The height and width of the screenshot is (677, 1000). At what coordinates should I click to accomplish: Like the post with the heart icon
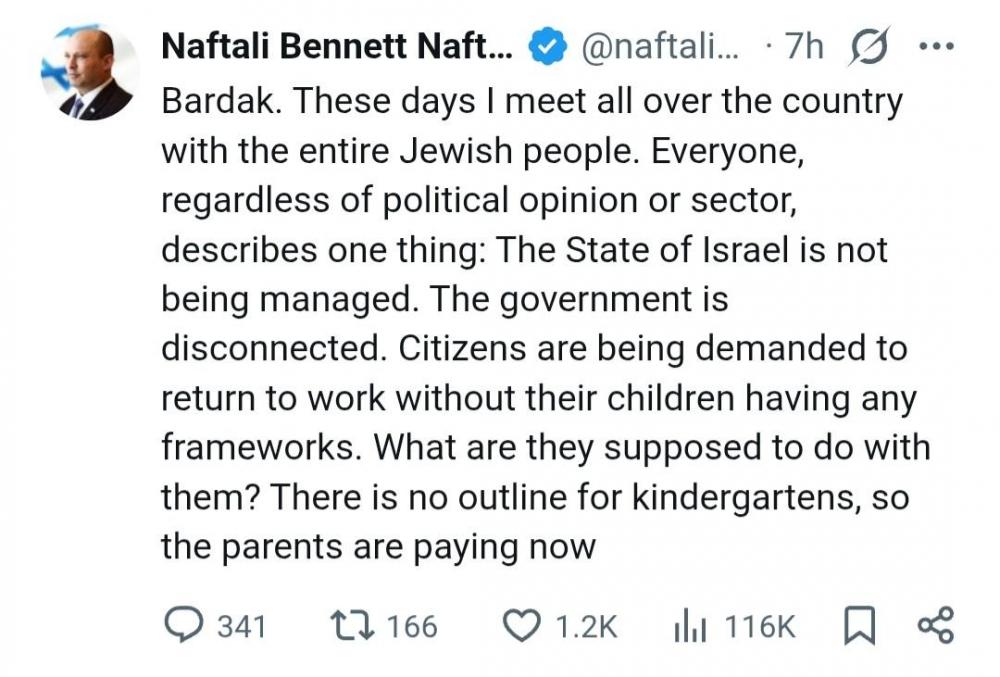point(520,626)
